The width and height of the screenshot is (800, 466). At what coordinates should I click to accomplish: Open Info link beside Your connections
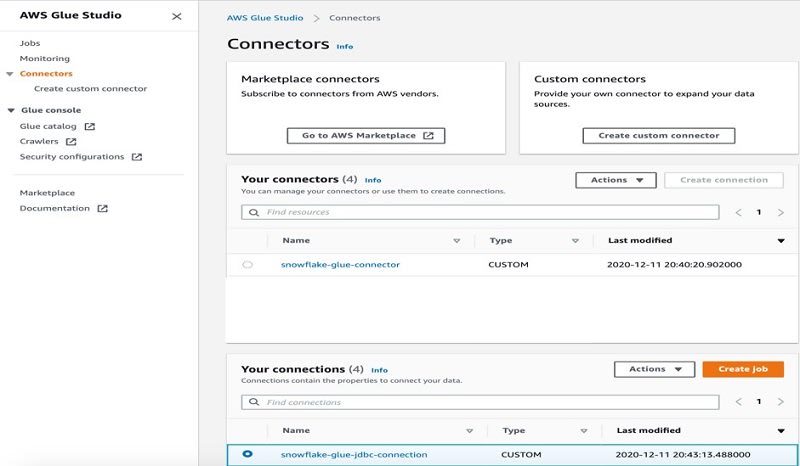coord(379,371)
